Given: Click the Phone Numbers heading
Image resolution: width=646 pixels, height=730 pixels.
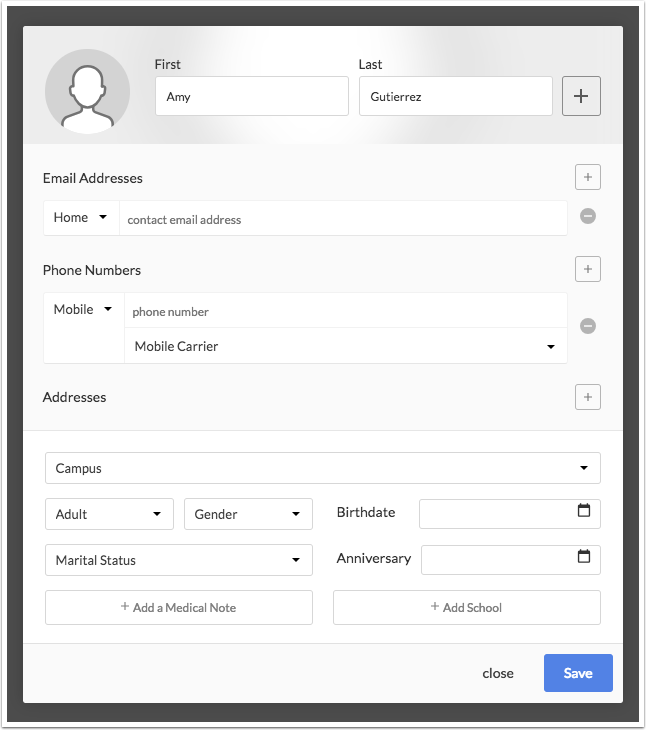Looking at the screenshot, I should coord(92,270).
